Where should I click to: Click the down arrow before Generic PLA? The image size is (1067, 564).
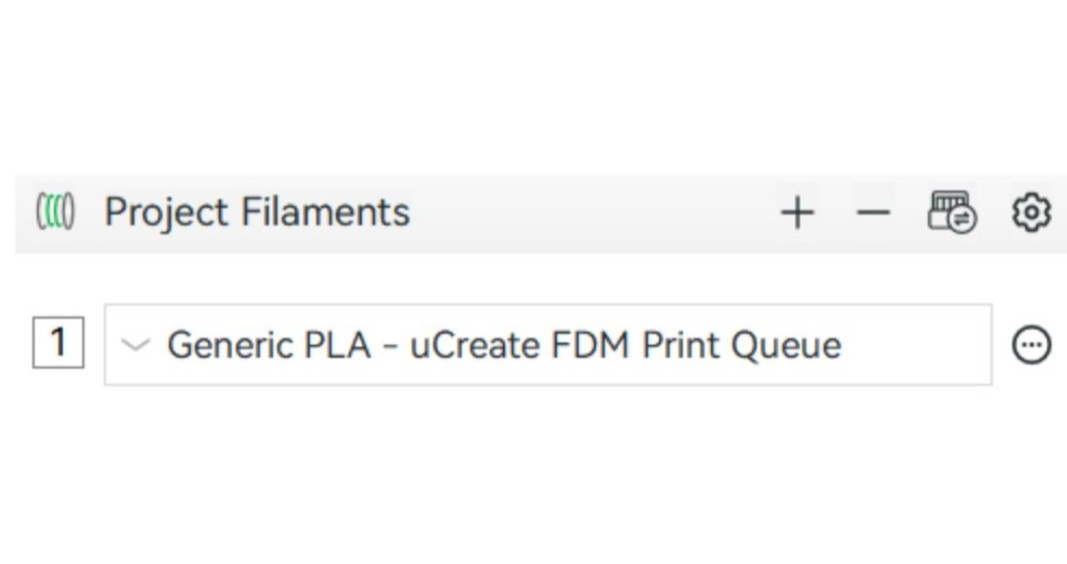[x=134, y=345]
